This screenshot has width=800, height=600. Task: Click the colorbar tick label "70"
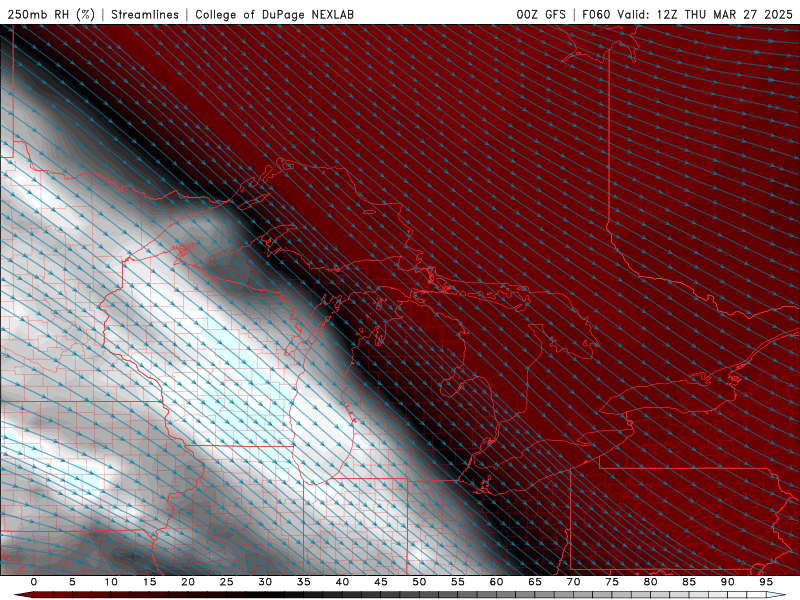pos(573,582)
